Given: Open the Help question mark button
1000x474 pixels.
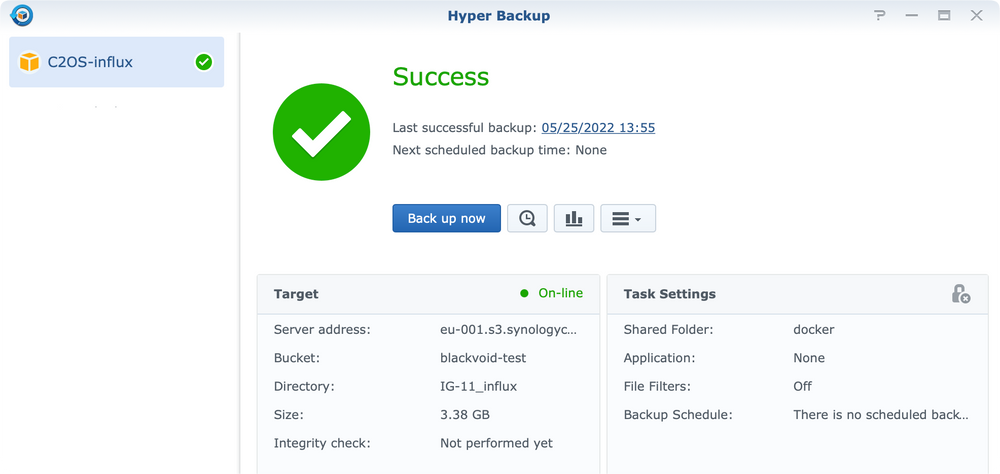Looking at the screenshot, I should coord(879,15).
